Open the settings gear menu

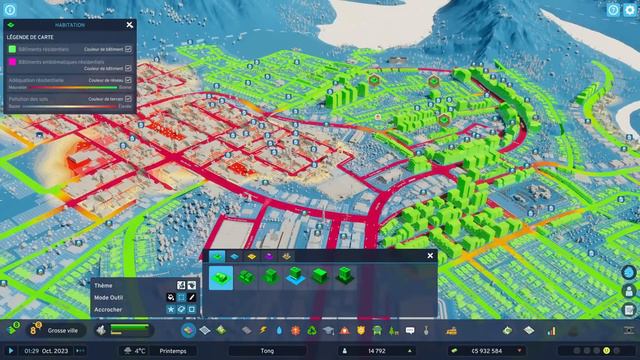pyautogui.click(x=630, y=10)
